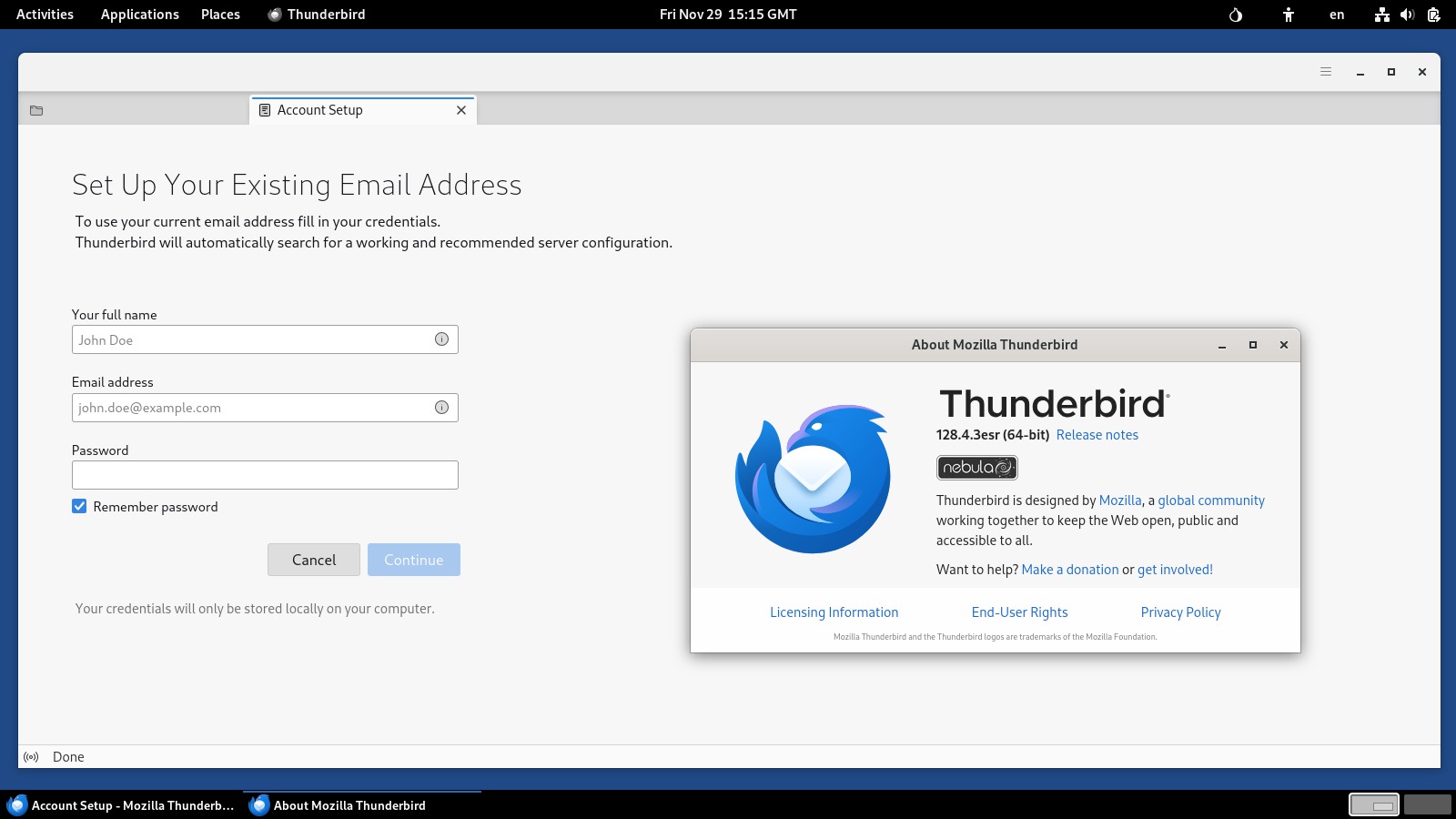Open the Mozilla link

tap(1120, 500)
